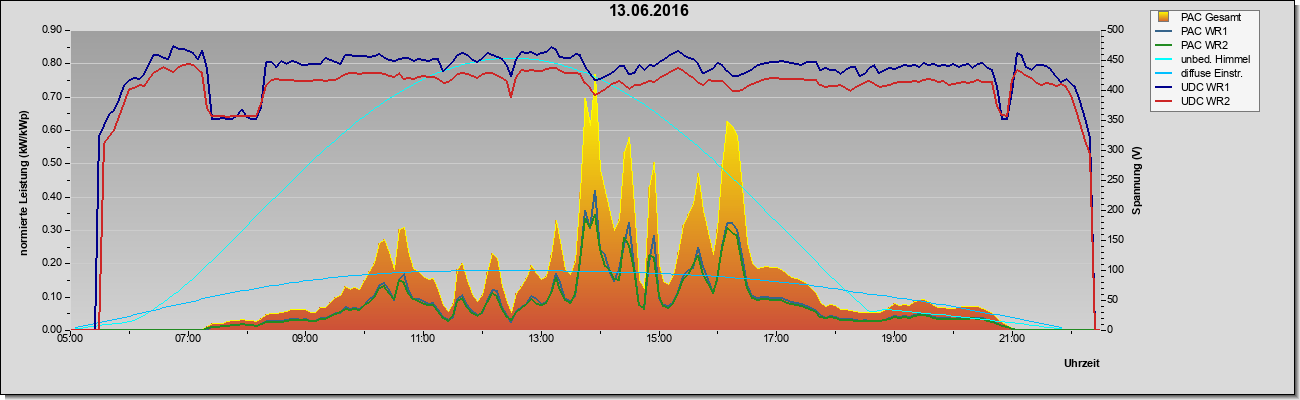
Task: Click the UDC WR1 dark blue legend line
Action: pyautogui.click(x=1165, y=88)
